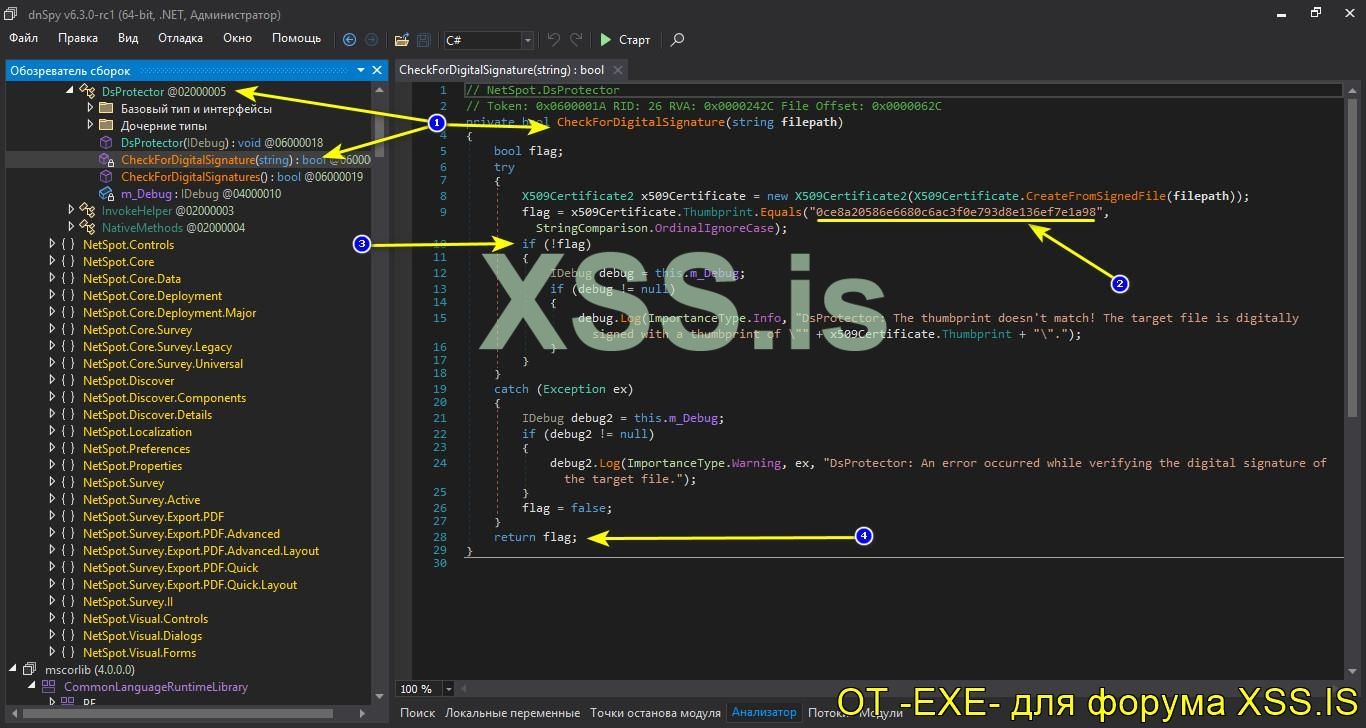Close the CheckForDigitalSignature tab

(618, 70)
